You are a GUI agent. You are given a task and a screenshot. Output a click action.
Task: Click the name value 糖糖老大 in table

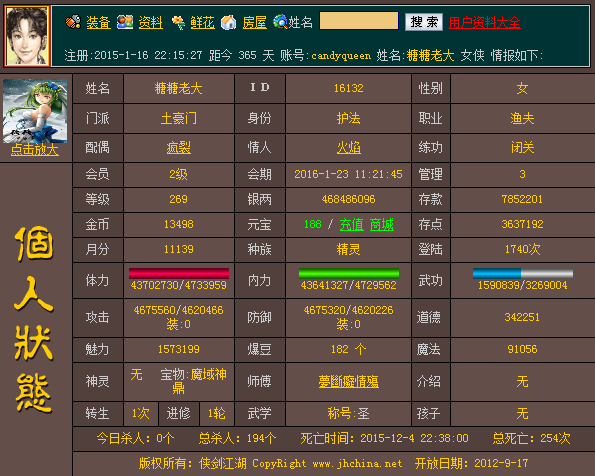[x=179, y=88]
